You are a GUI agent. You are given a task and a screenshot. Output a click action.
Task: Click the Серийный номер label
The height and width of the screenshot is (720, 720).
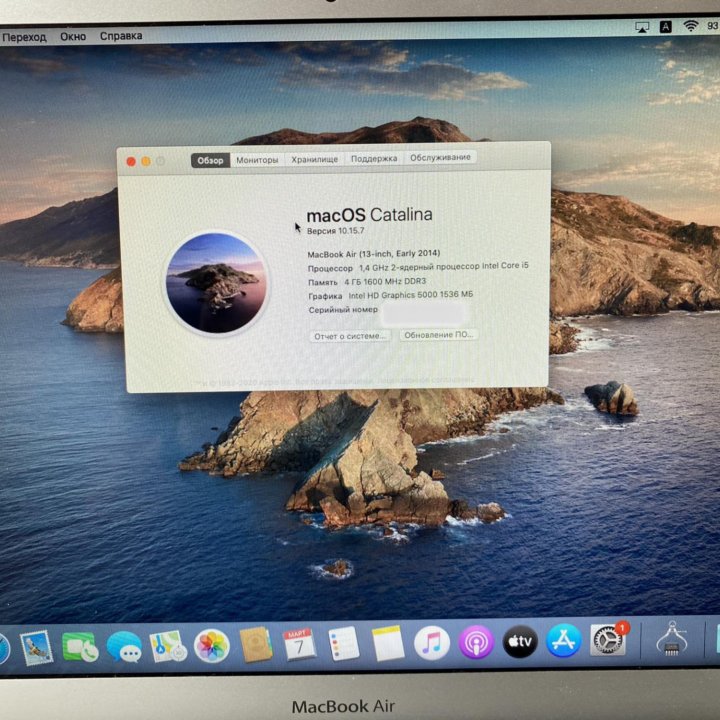tap(343, 310)
